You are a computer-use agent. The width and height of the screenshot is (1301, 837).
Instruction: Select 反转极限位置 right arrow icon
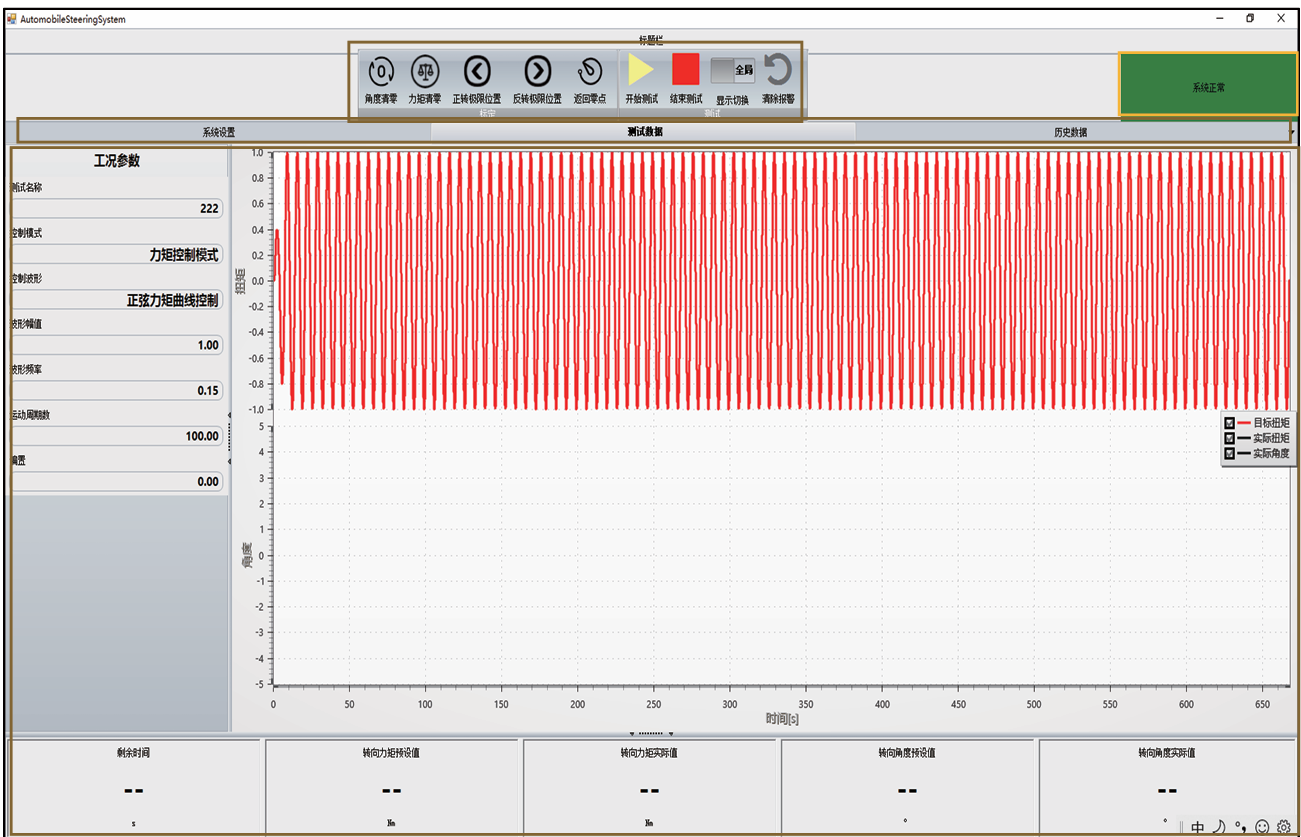(537, 72)
